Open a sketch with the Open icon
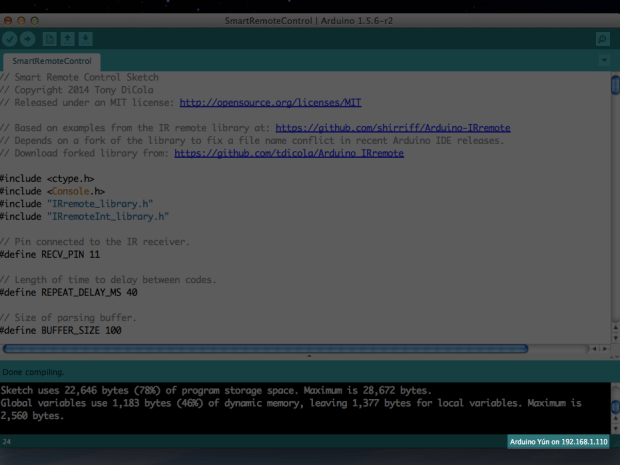 coord(68,39)
